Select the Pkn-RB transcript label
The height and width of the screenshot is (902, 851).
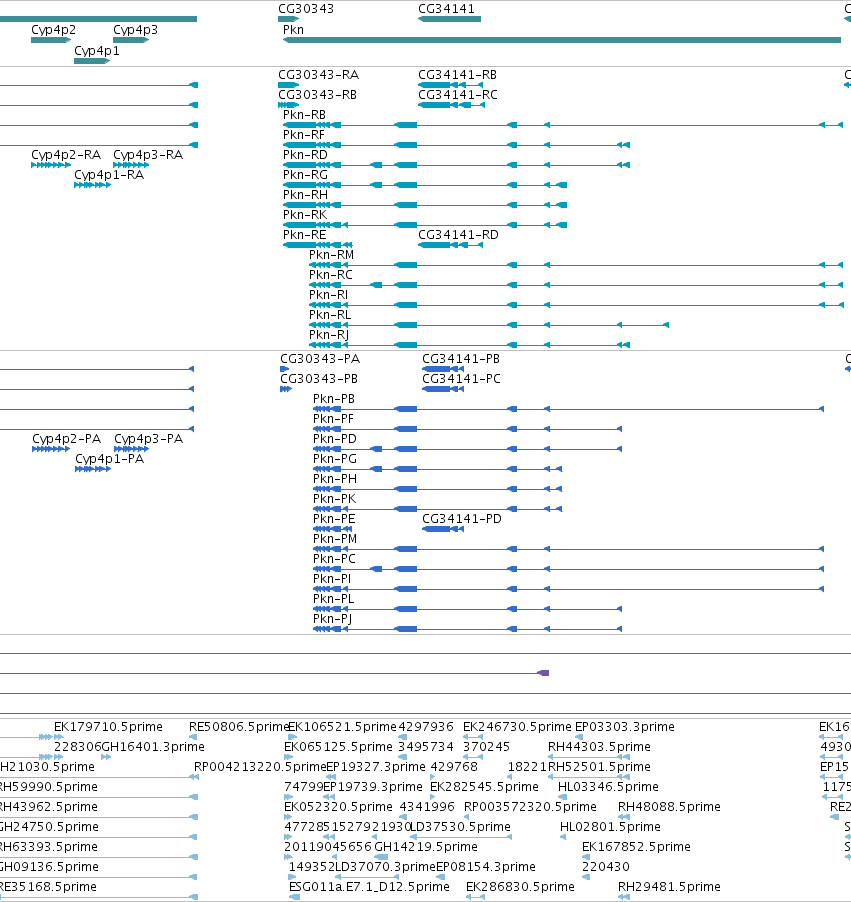tap(304, 114)
